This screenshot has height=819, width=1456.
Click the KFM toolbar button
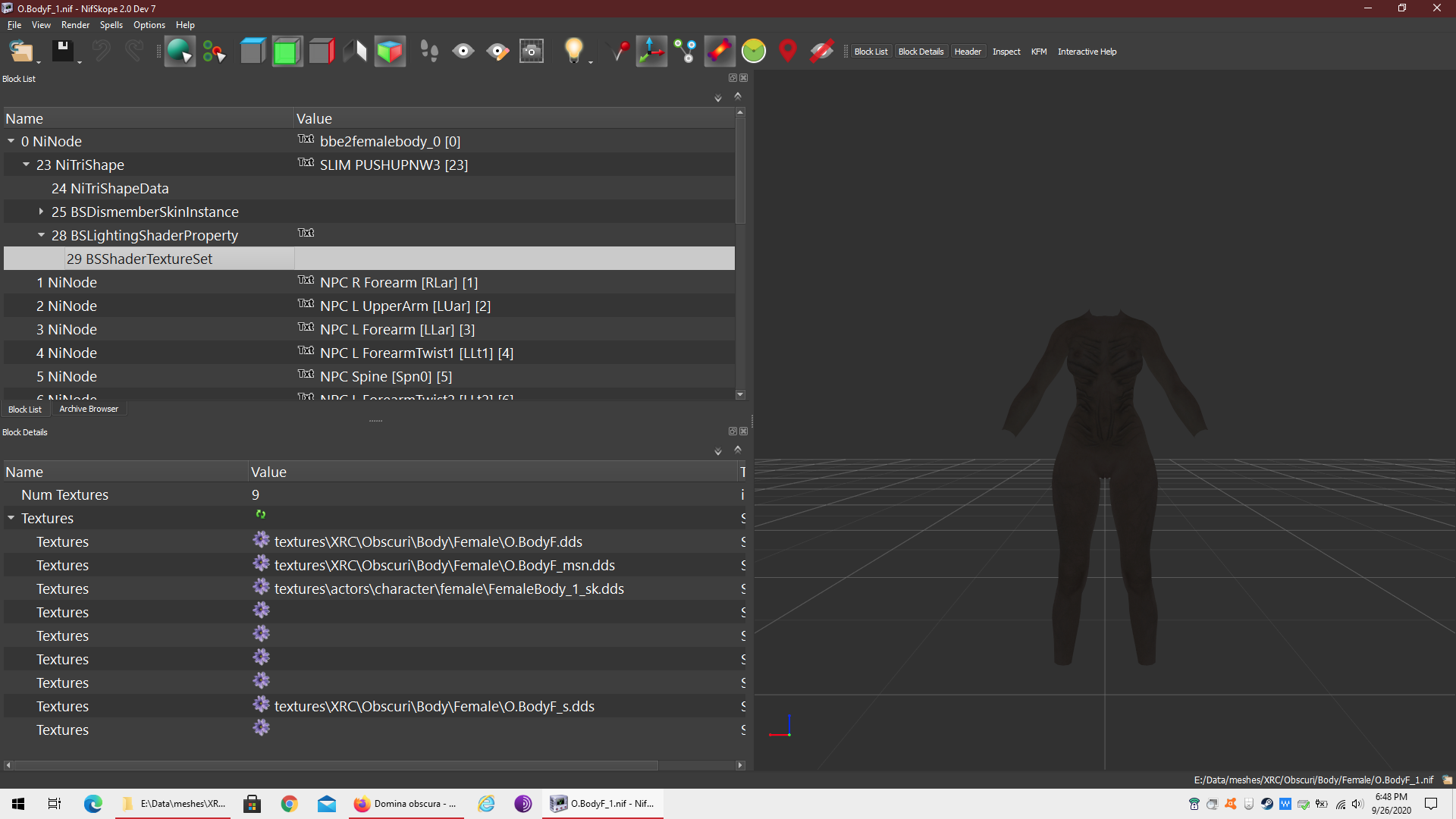point(1039,52)
